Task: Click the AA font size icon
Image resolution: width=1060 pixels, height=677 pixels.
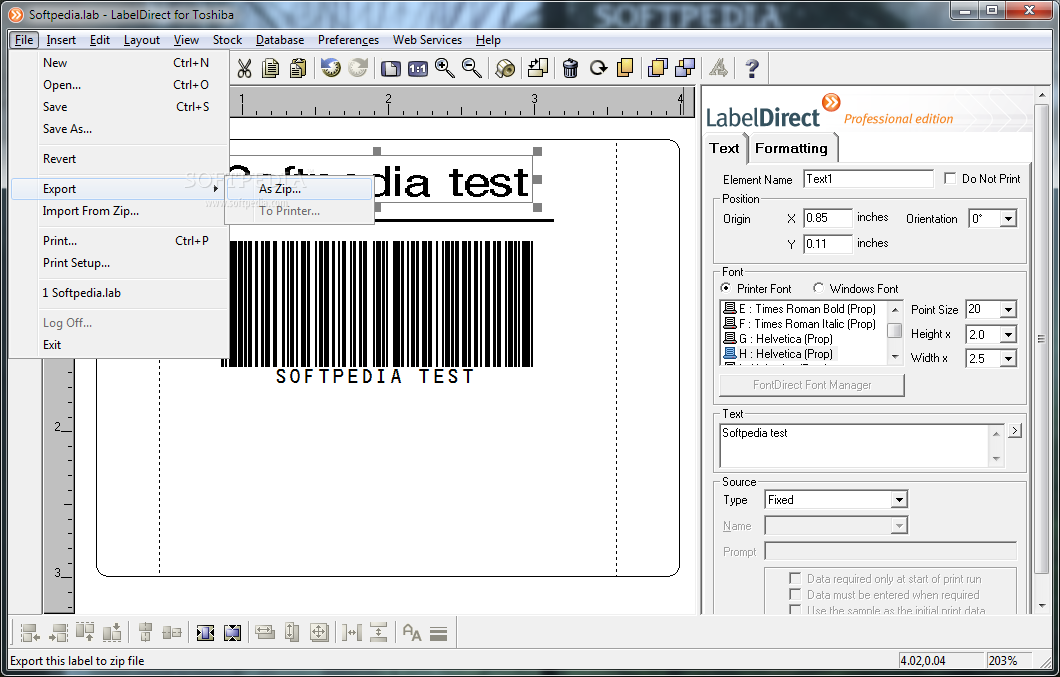Action: coord(412,632)
